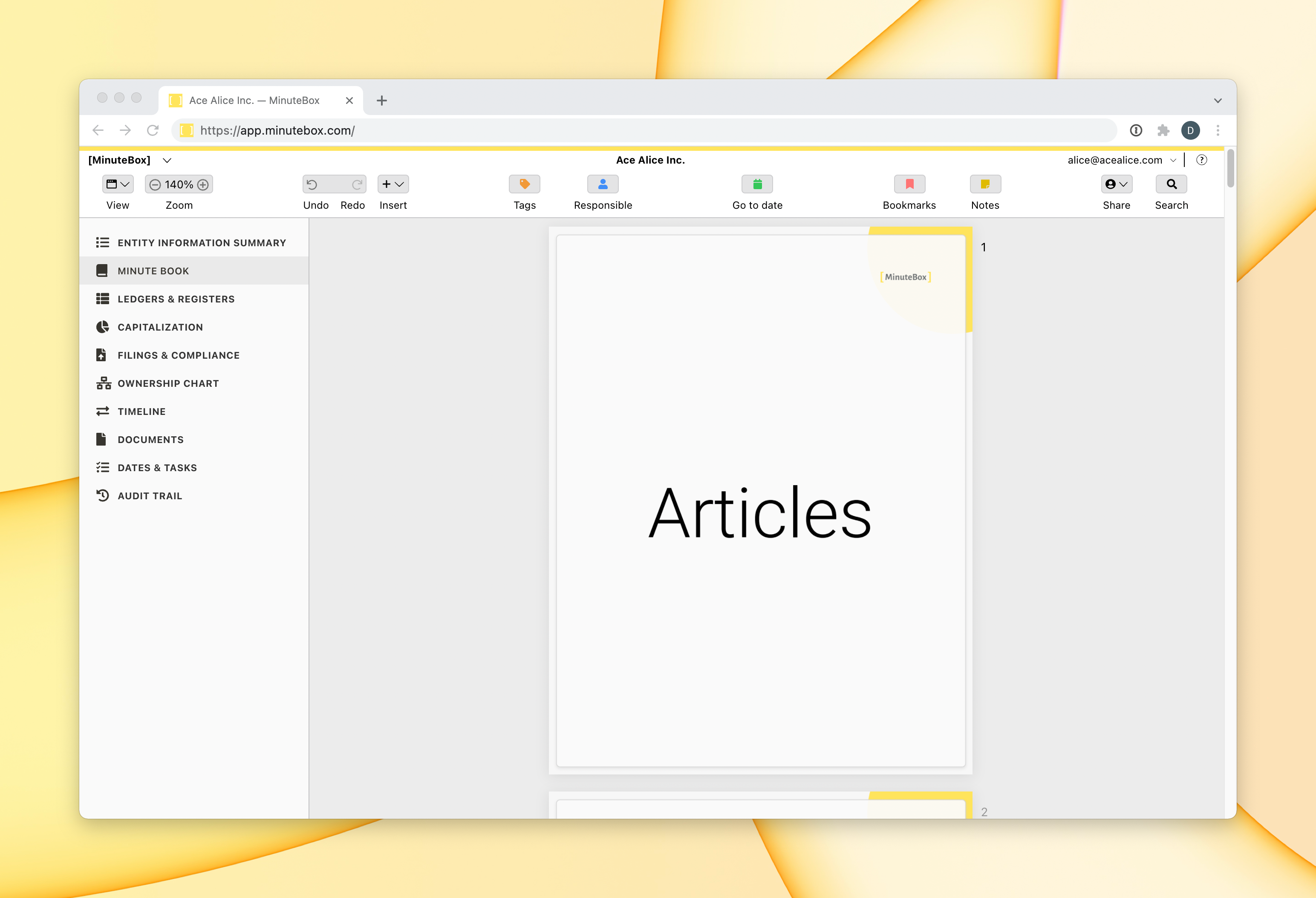Click the Search magnifier icon
The width and height of the screenshot is (1316, 898).
1171,184
